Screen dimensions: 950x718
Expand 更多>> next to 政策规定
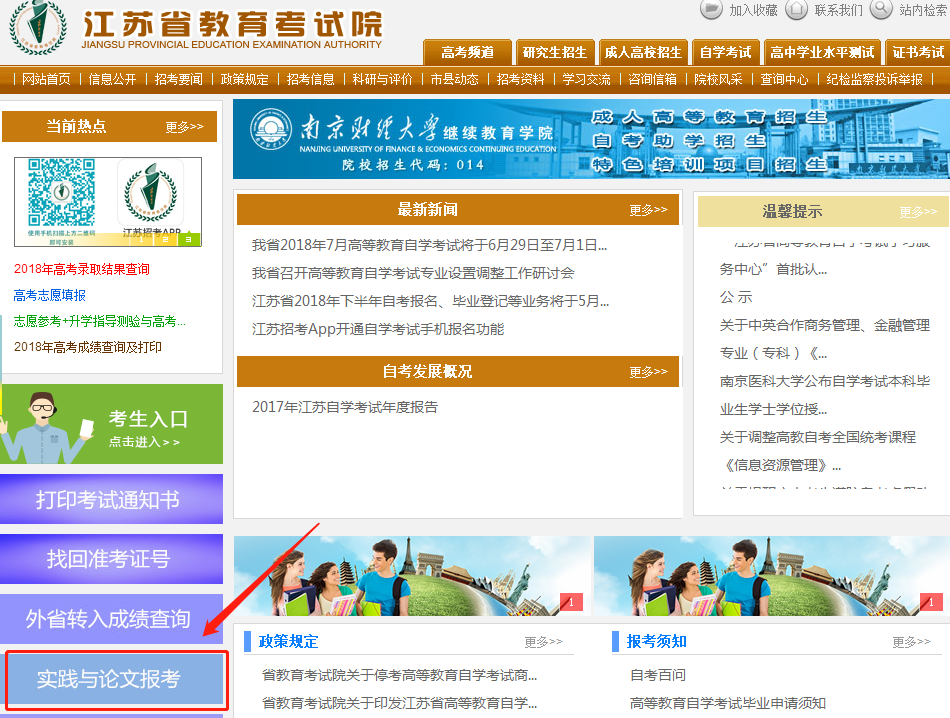click(x=543, y=642)
